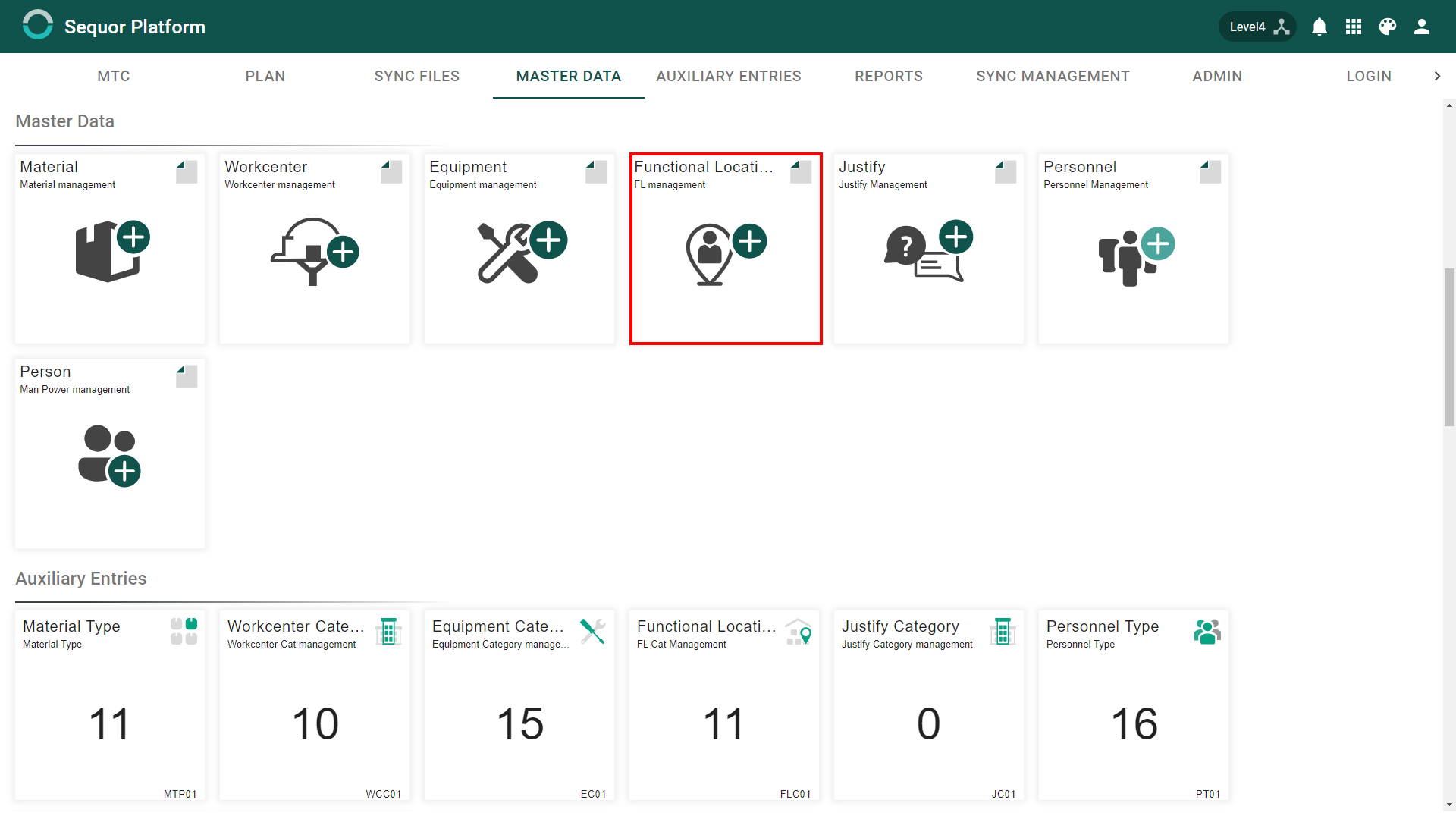Click the Functional Location pin add icon
This screenshot has width=1456, height=819.
pos(726,254)
